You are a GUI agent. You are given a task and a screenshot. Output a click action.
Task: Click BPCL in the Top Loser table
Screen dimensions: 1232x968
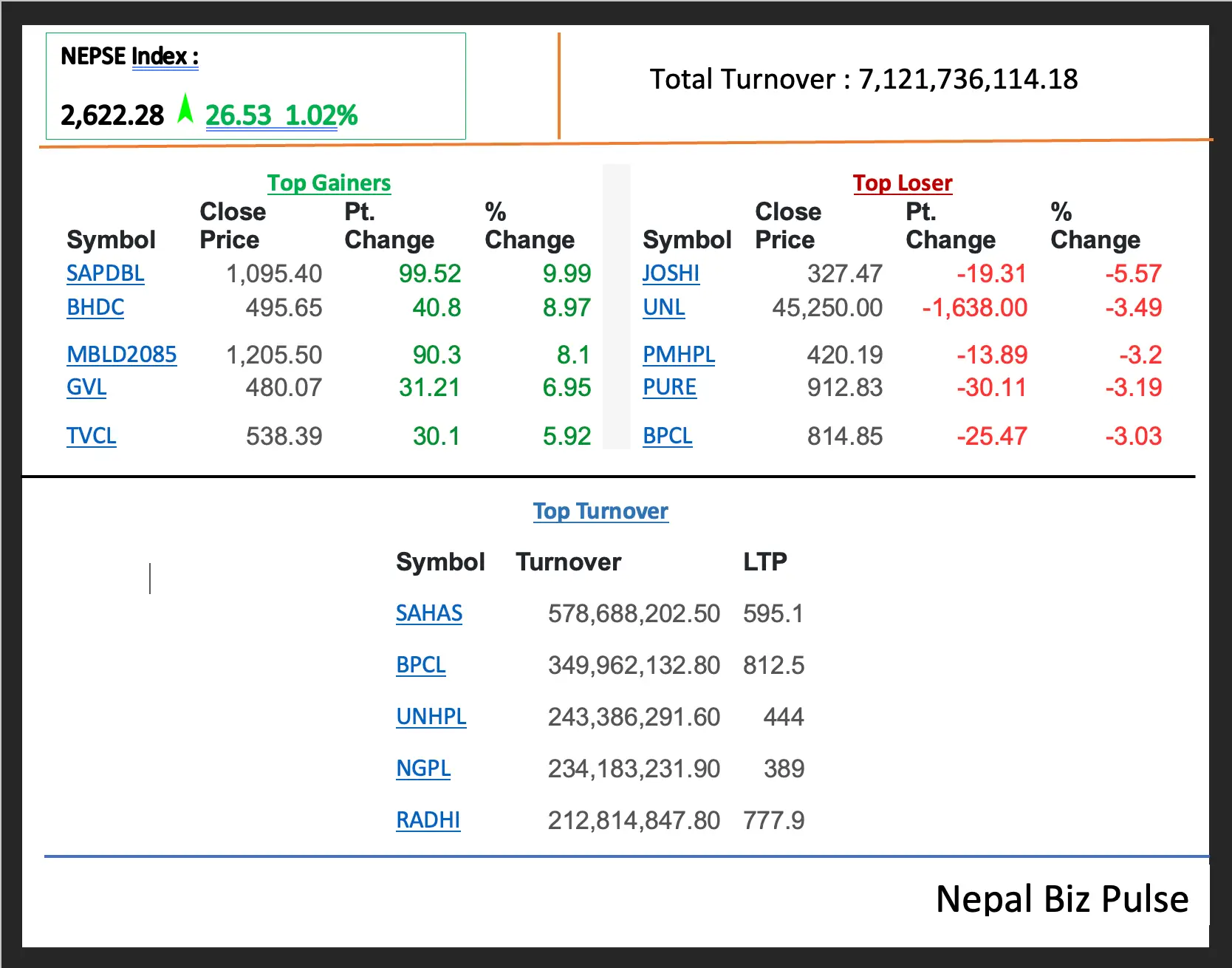(667, 436)
